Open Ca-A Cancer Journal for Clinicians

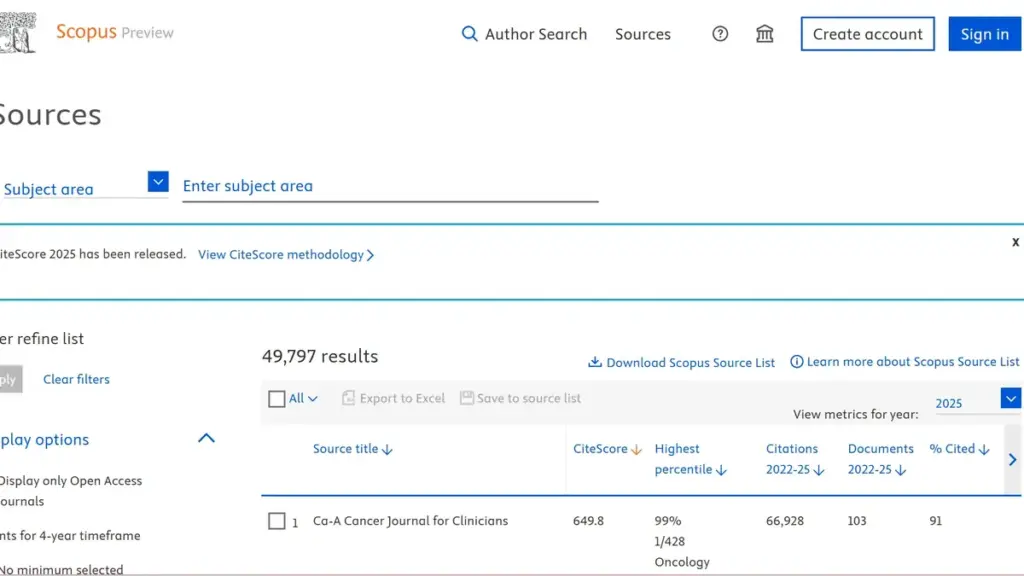click(410, 521)
